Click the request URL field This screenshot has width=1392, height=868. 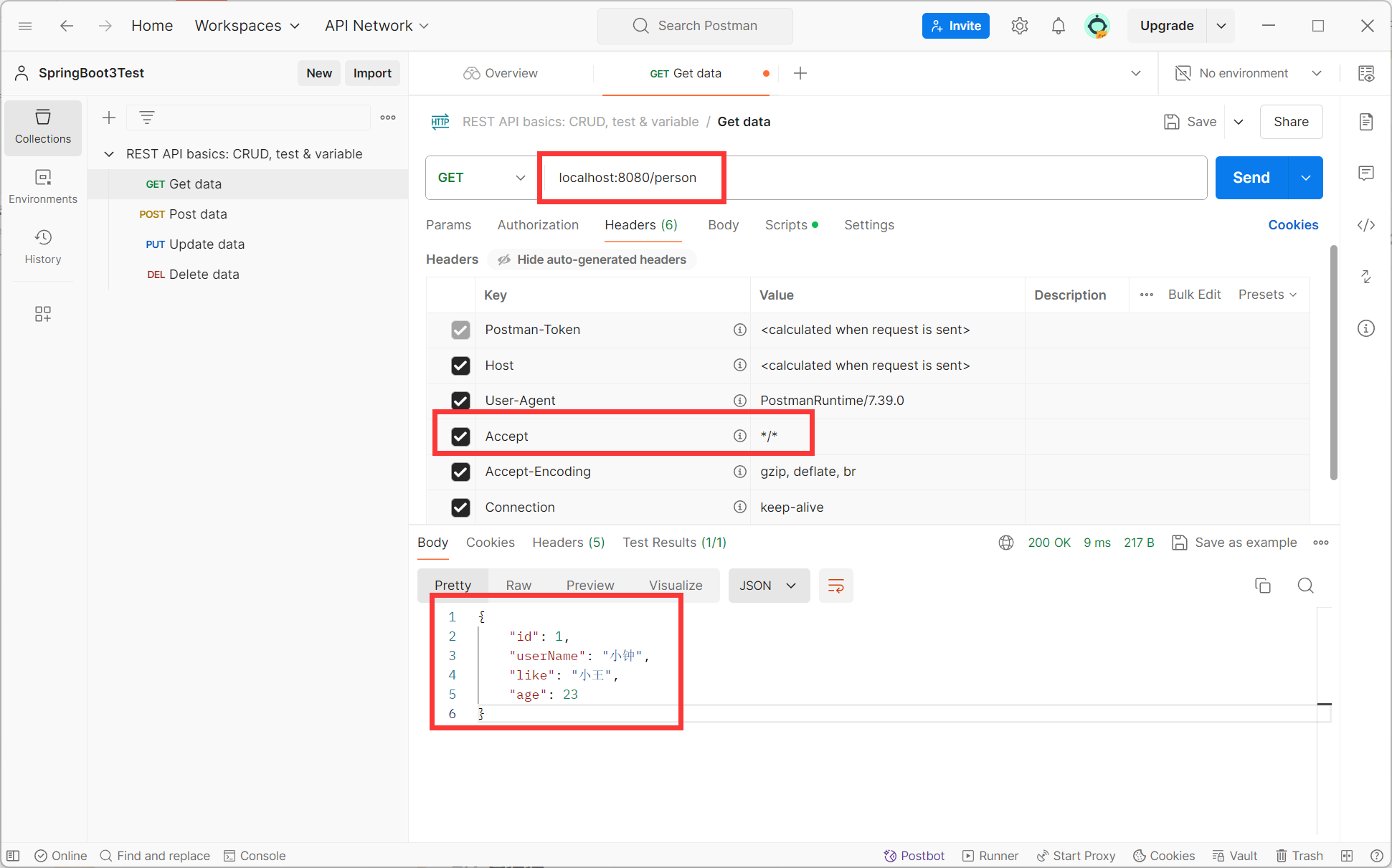(x=873, y=178)
